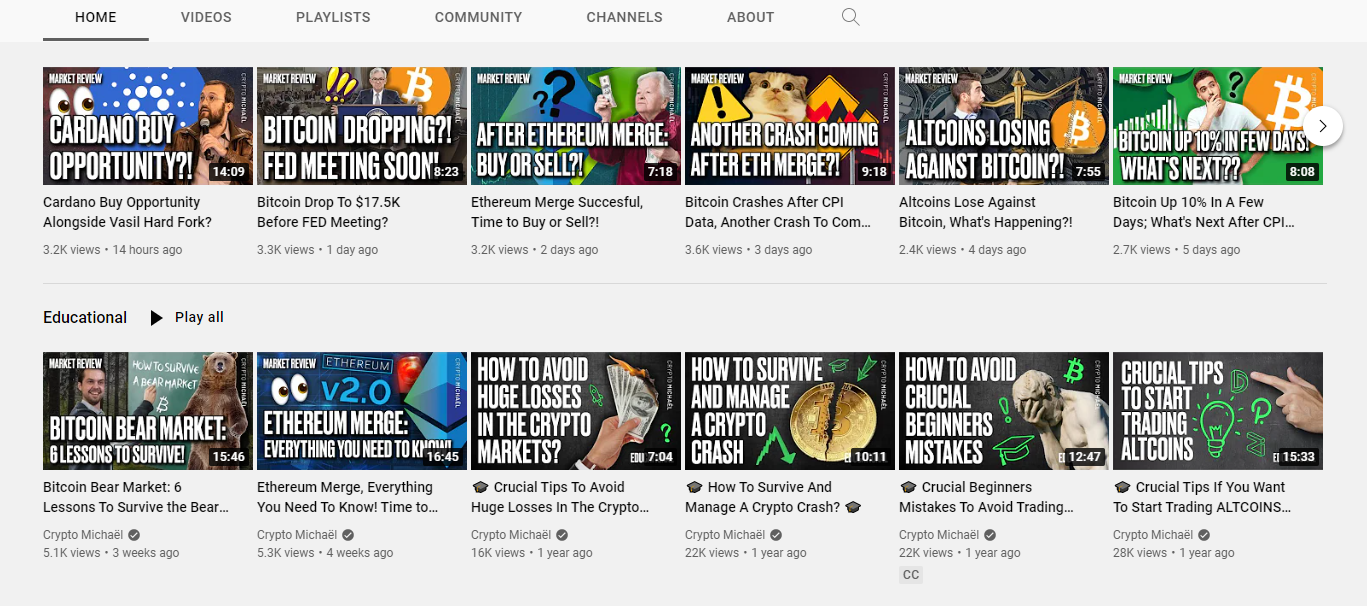Screen dimensions: 1367x606
Task: Open the channel search magnifier icon
Action: [851, 17]
